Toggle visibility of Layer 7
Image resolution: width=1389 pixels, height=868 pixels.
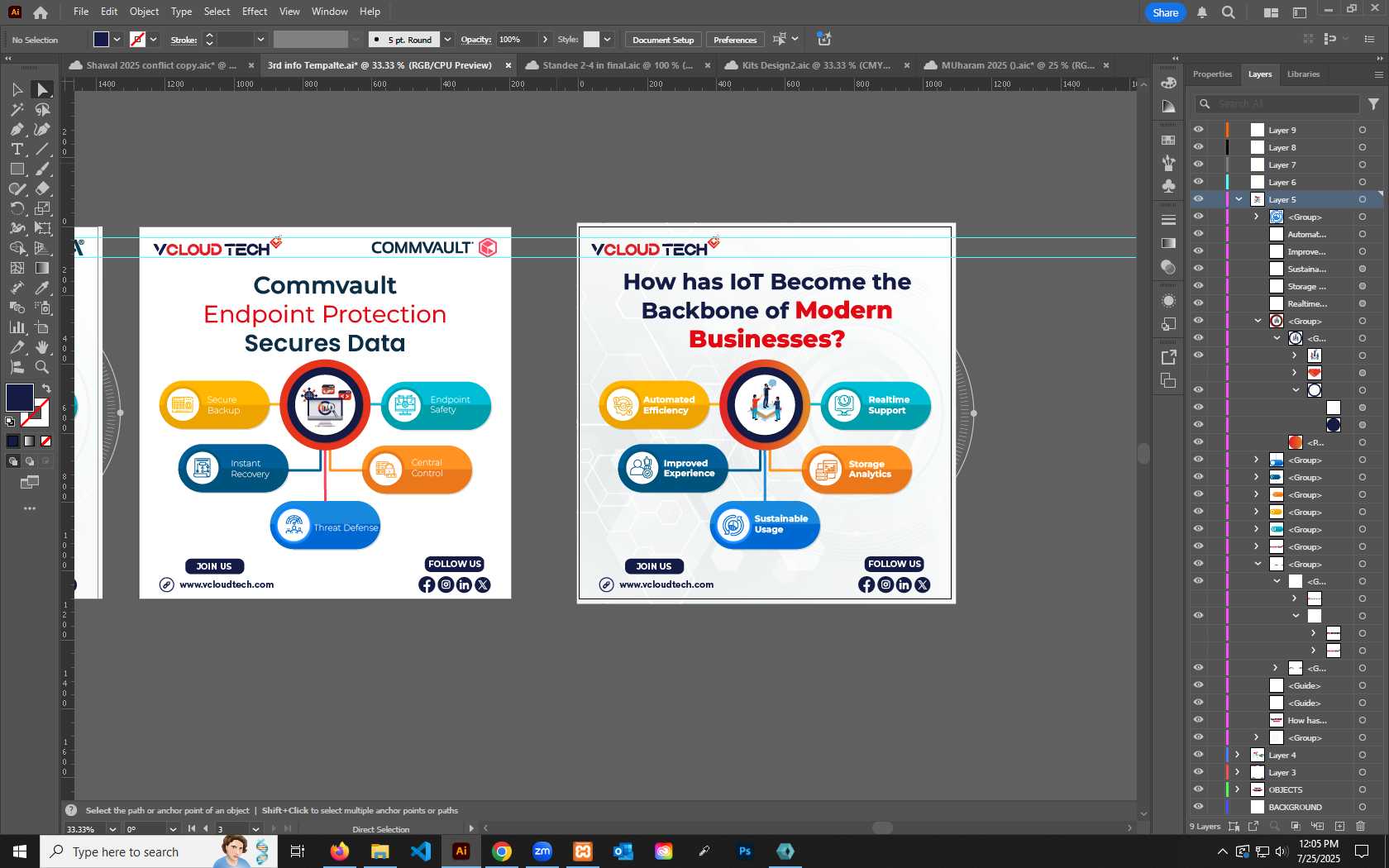1198,165
